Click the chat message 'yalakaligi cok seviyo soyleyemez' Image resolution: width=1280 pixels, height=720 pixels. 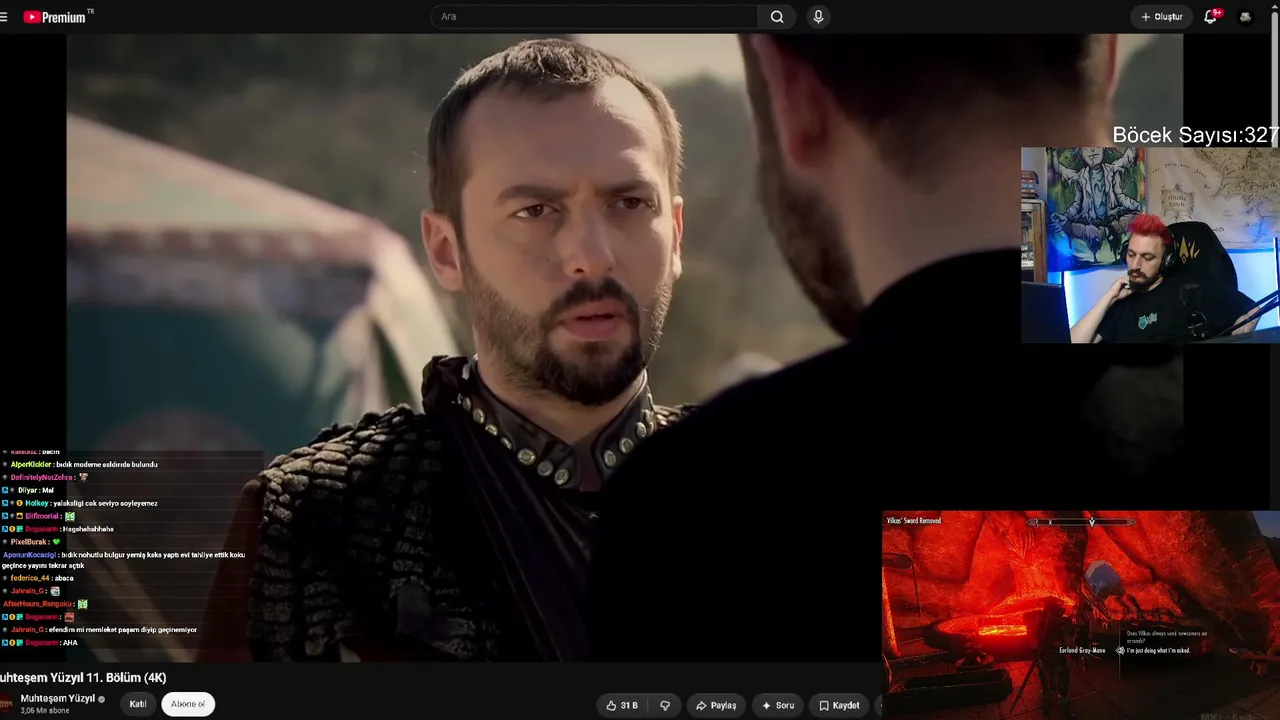pyautogui.click(x=105, y=503)
